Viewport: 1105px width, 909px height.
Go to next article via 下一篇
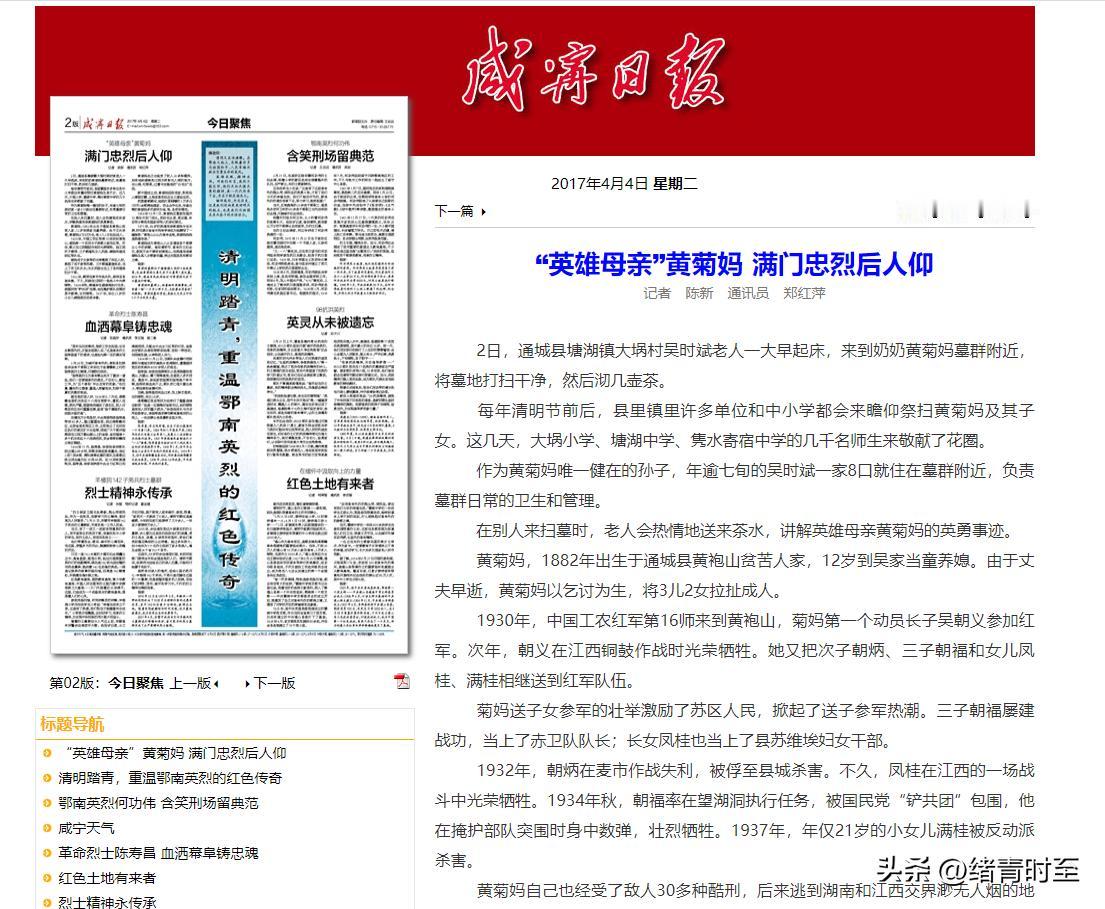point(454,211)
